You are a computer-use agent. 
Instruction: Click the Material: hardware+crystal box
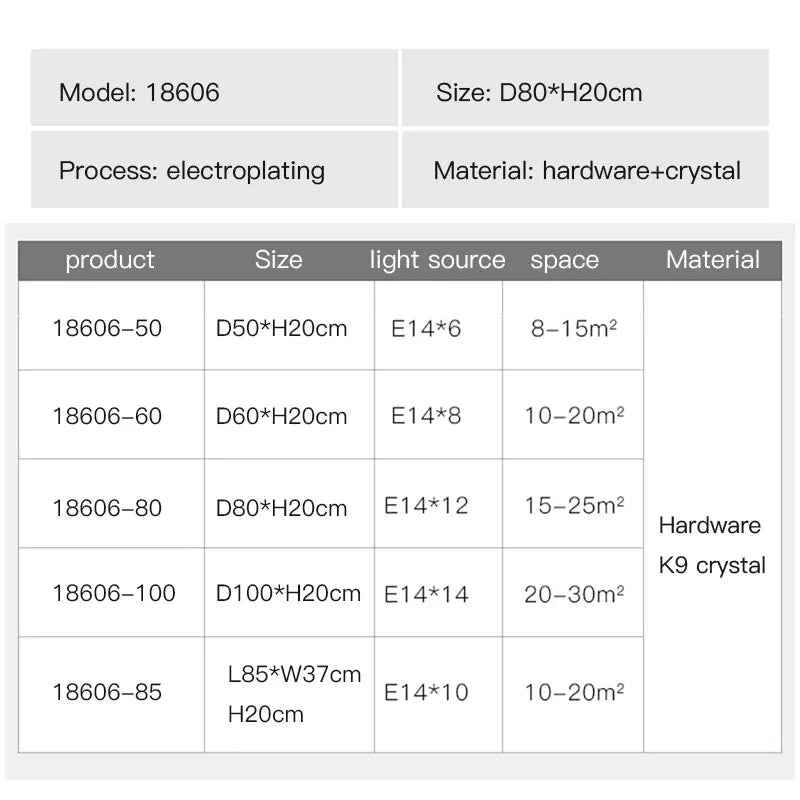pos(585,169)
